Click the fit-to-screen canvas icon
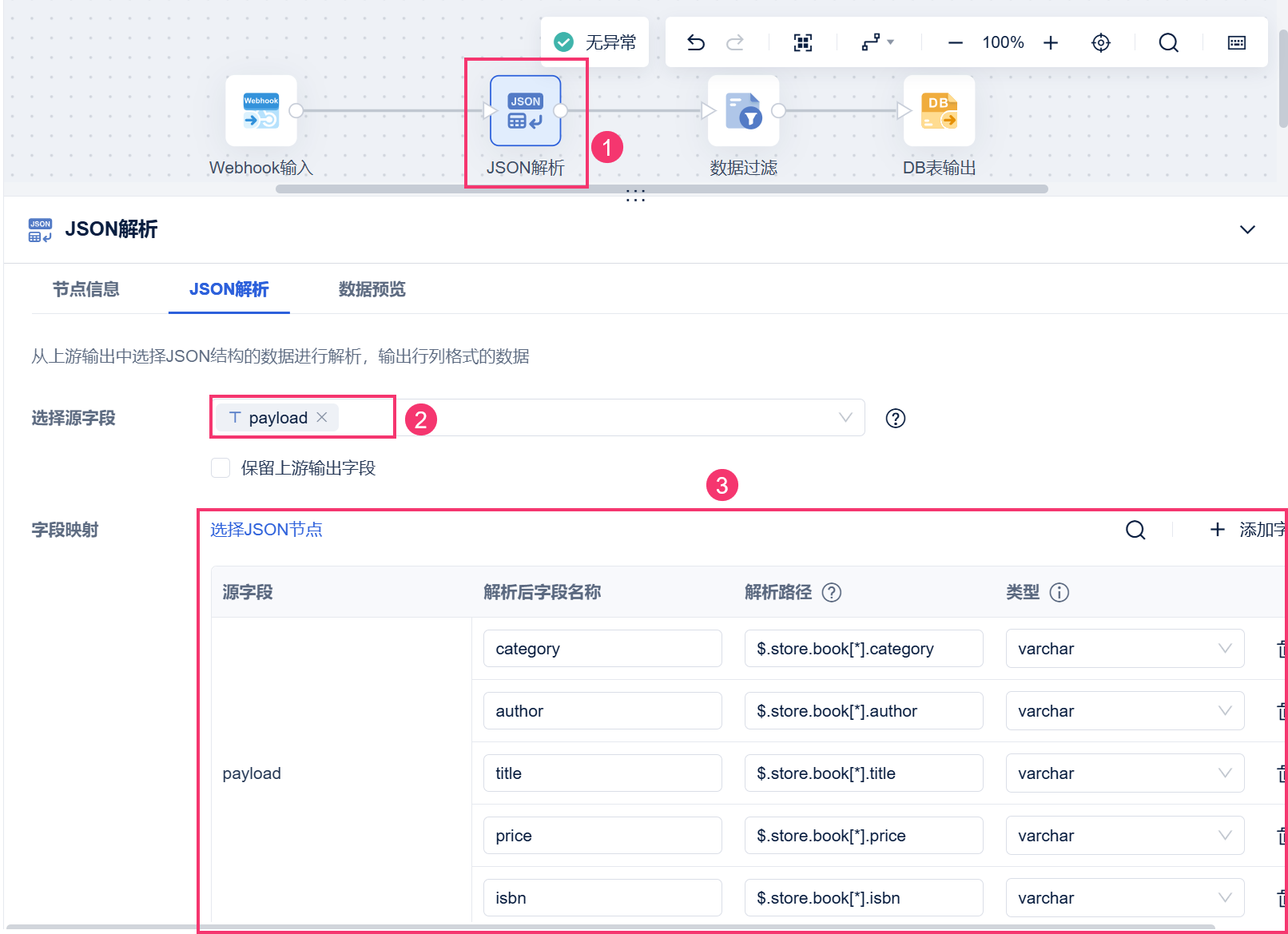 pos(803,42)
